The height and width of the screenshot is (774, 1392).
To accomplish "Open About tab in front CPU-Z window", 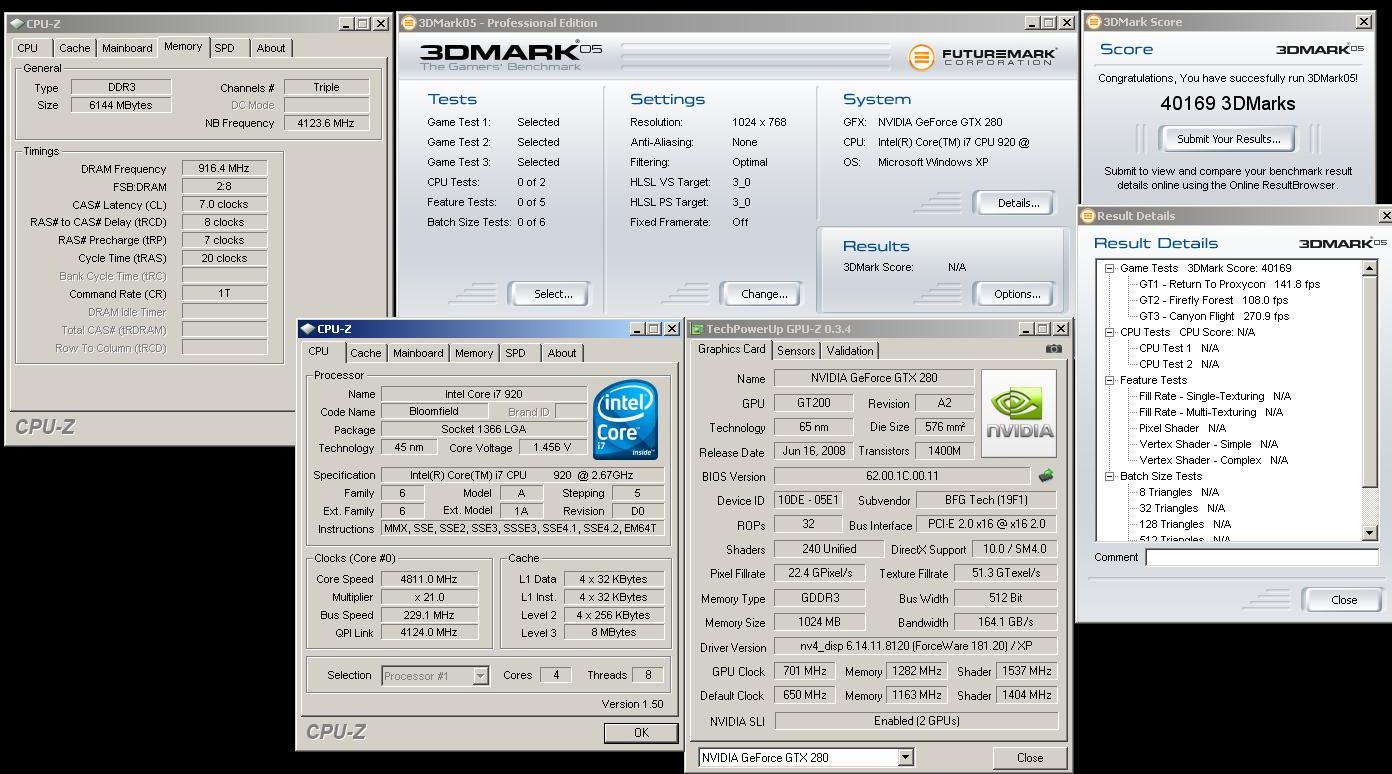I will (562, 353).
